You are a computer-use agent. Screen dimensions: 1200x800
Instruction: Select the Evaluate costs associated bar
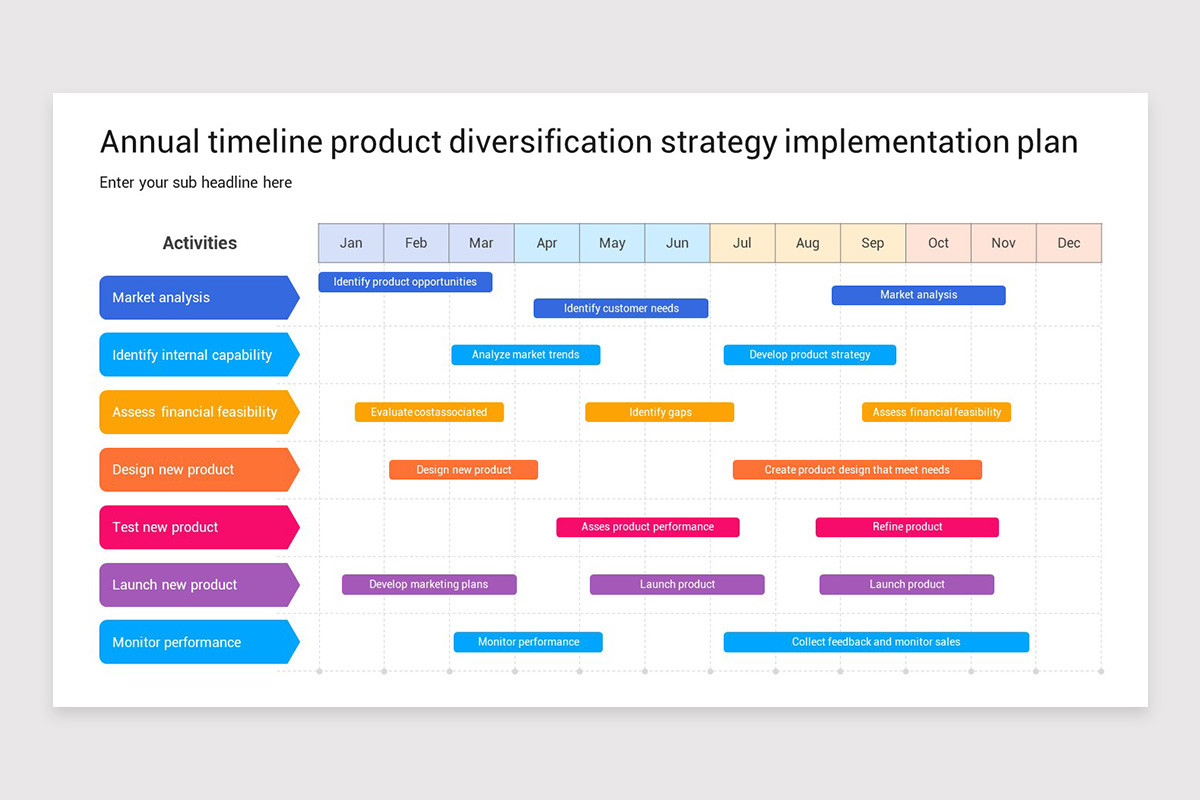click(x=429, y=411)
